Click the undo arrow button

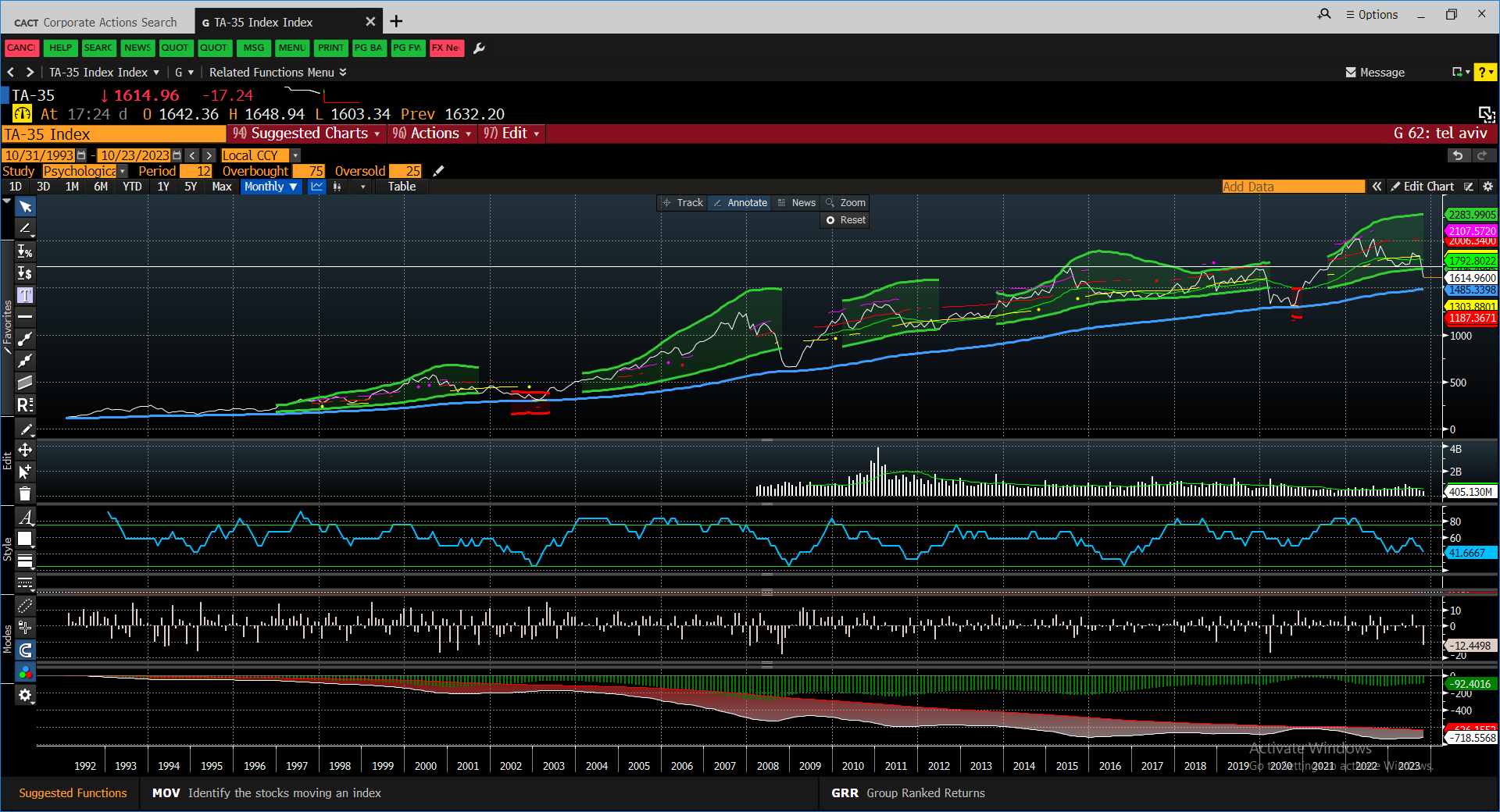tap(1458, 155)
